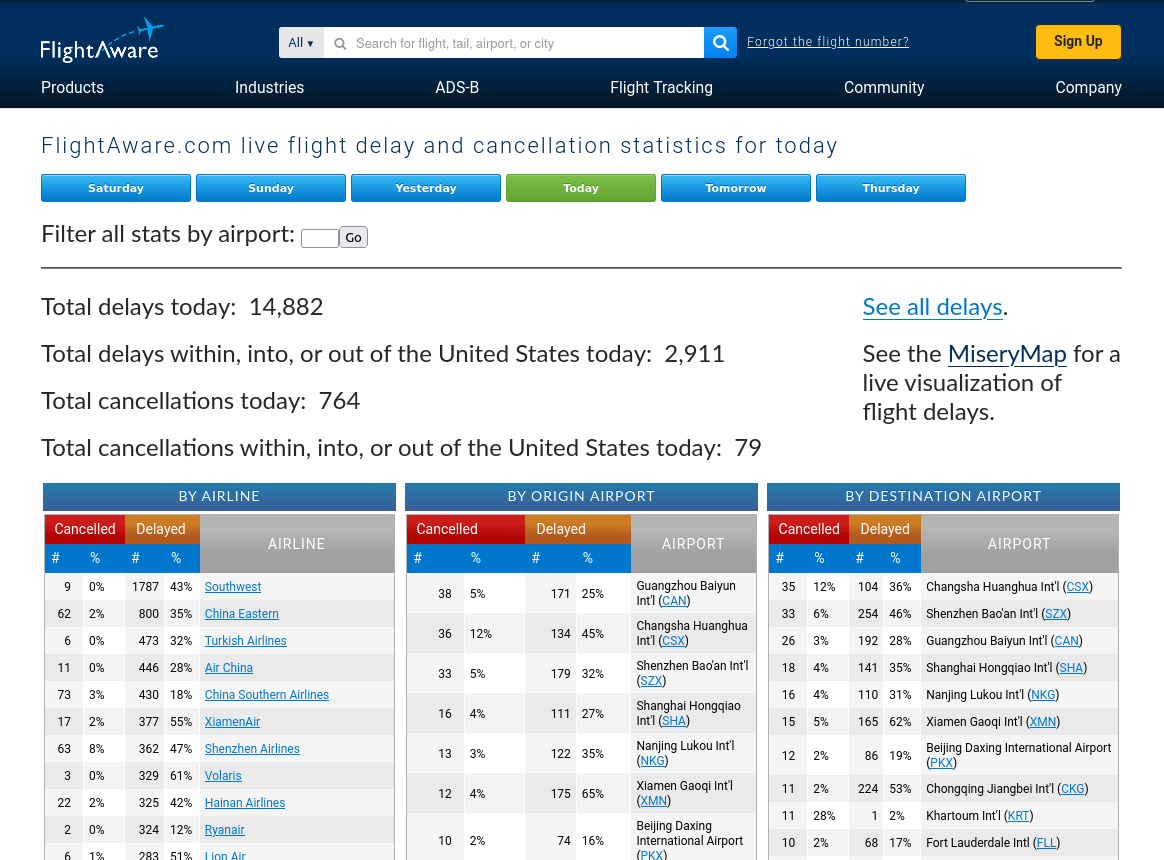Open the Shenzhen Airlines link
1164x860 pixels.
click(x=252, y=749)
